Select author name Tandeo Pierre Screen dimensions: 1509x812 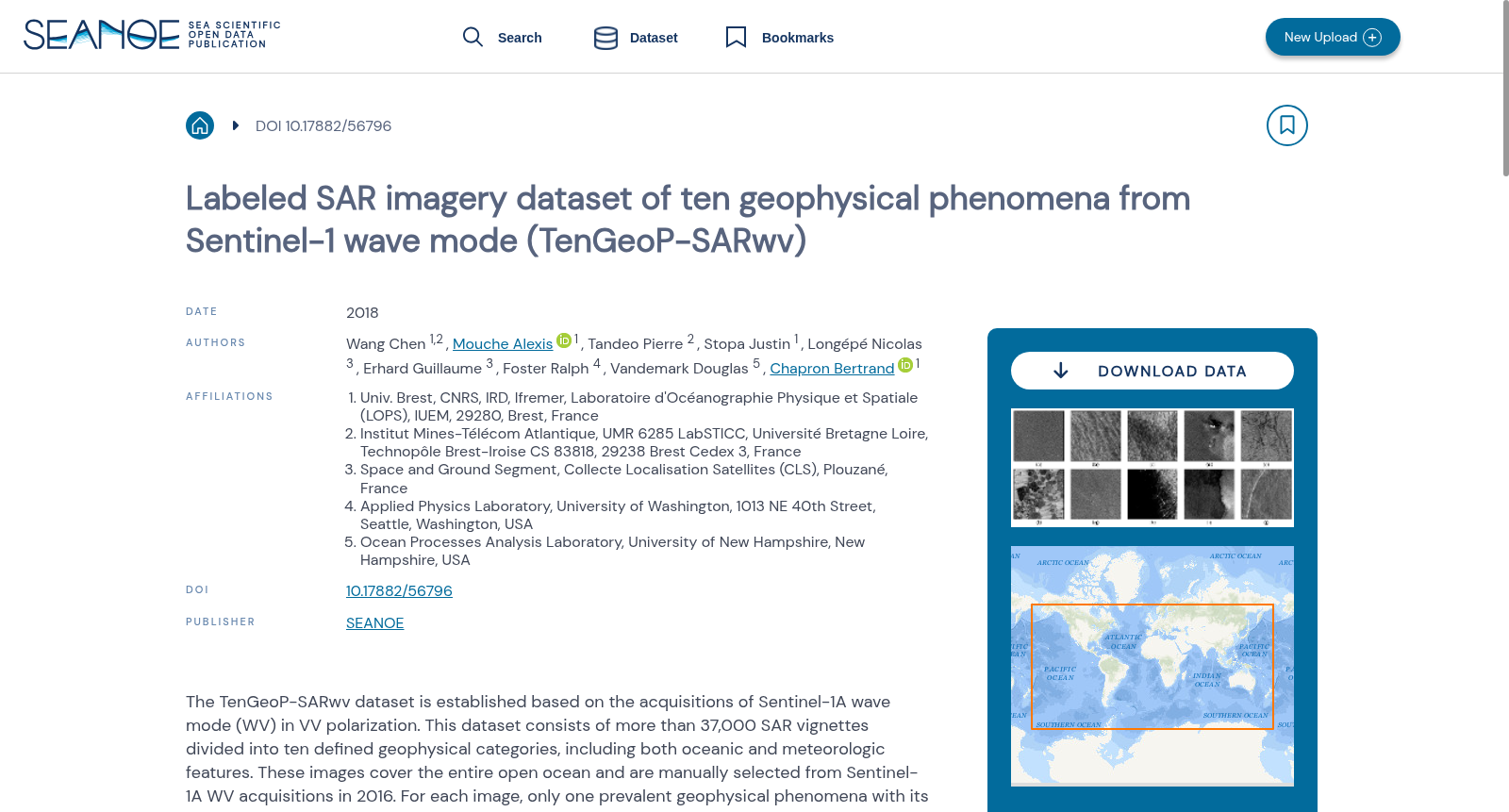click(635, 344)
